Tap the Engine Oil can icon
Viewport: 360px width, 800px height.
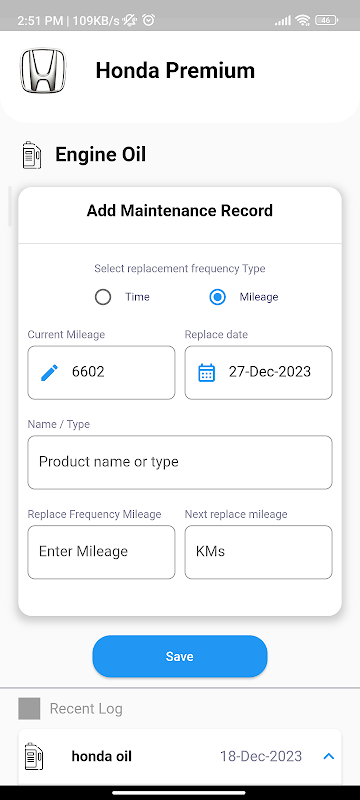click(x=32, y=155)
